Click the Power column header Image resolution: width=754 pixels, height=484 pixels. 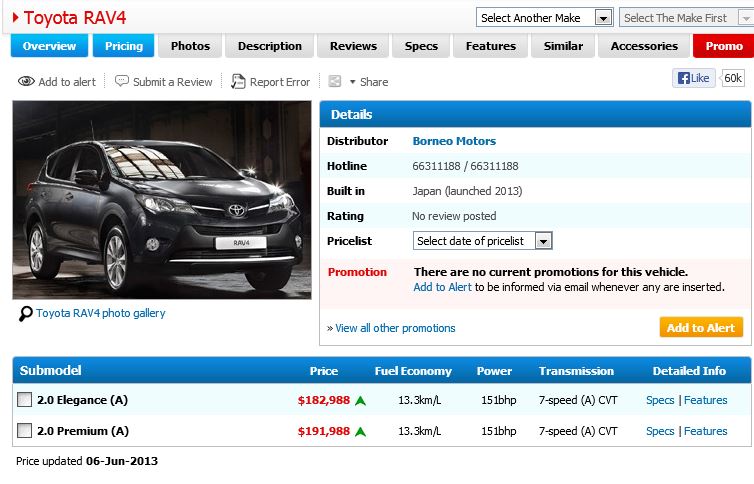pos(494,371)
